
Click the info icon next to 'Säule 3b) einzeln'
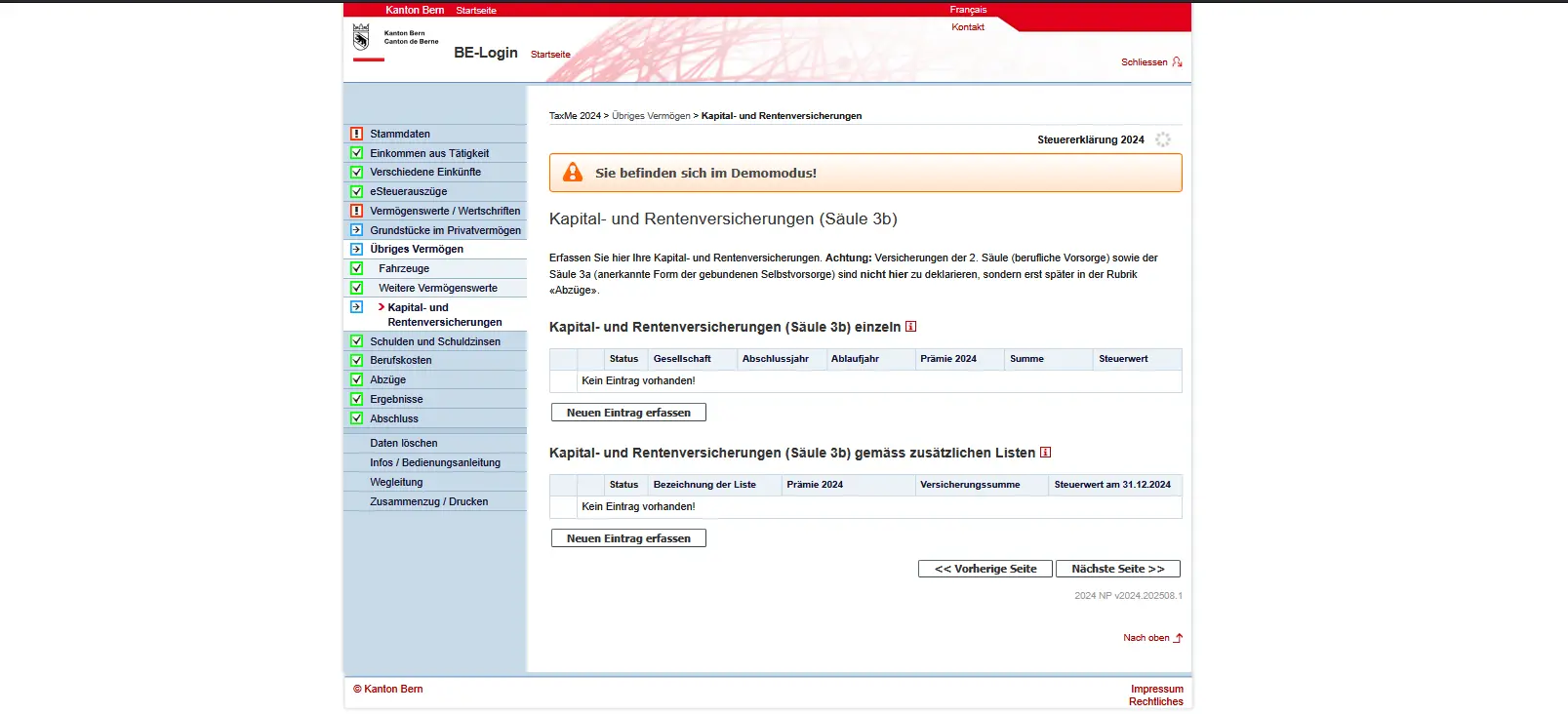pos(910,327)
